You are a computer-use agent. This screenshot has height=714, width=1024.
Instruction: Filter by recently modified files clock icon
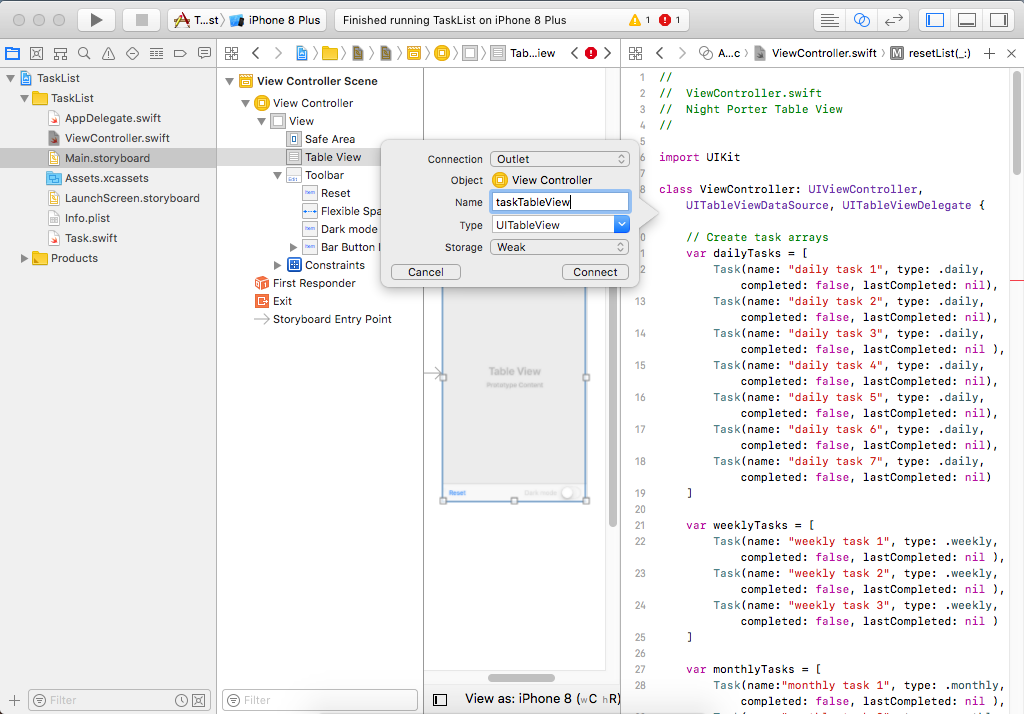click(182, 700)
